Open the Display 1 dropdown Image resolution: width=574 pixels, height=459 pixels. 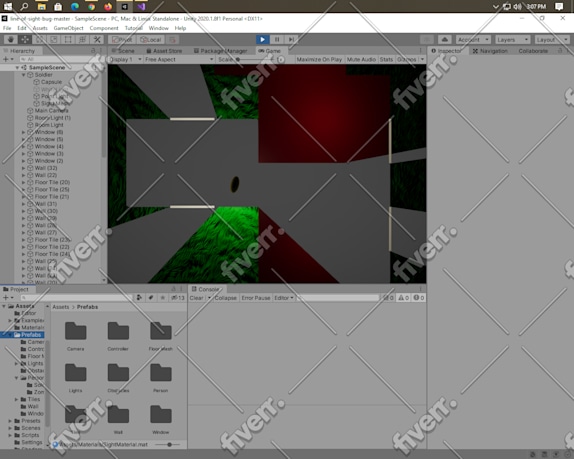point(125,59)
